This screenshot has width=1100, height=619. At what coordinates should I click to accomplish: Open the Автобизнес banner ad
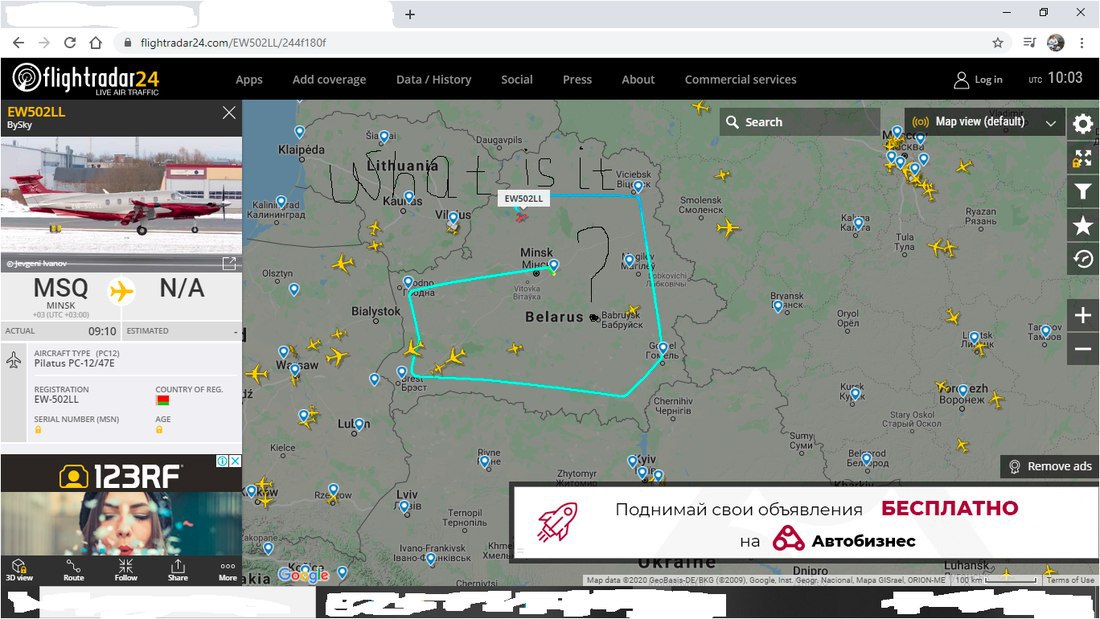click(x=804, y=522)
